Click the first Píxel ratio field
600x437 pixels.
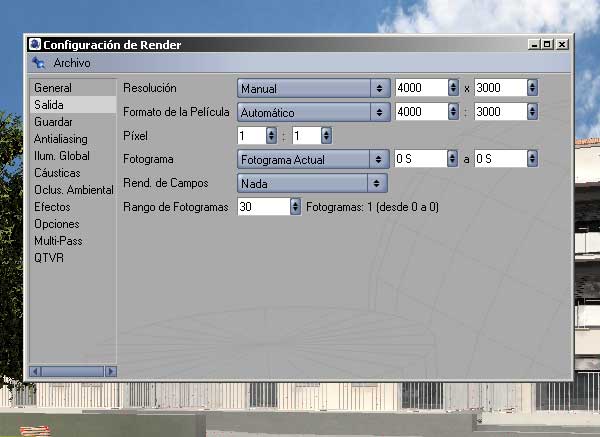(251, 135)
